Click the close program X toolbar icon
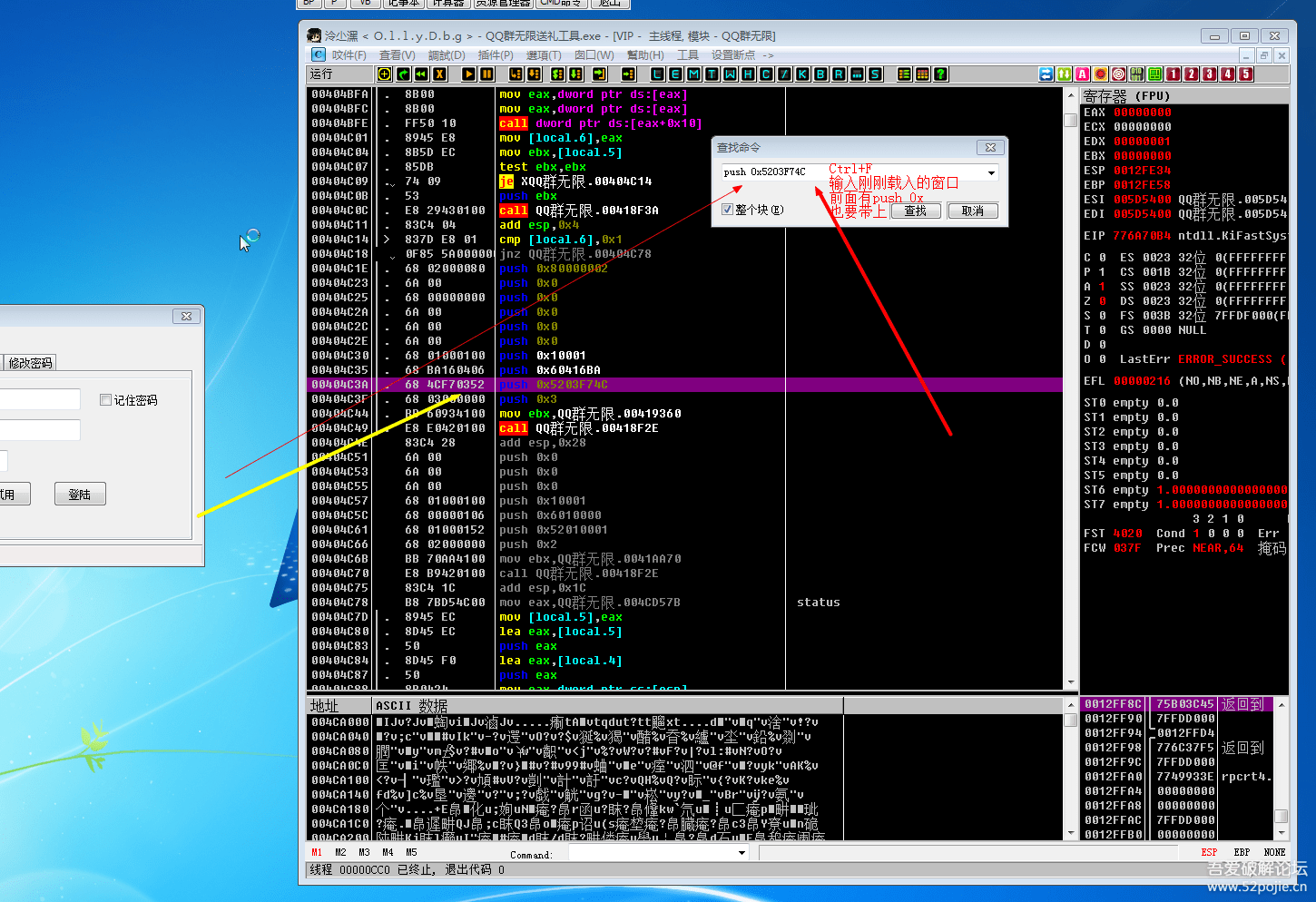This screenshot has width=1316, height=902. pyautogui.click(x=439, y=74)
